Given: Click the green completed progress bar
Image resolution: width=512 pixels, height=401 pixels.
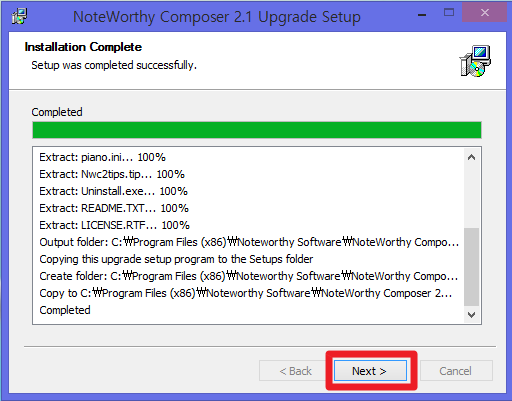Looking at the screenshot, I should click(x=257, y=130).
